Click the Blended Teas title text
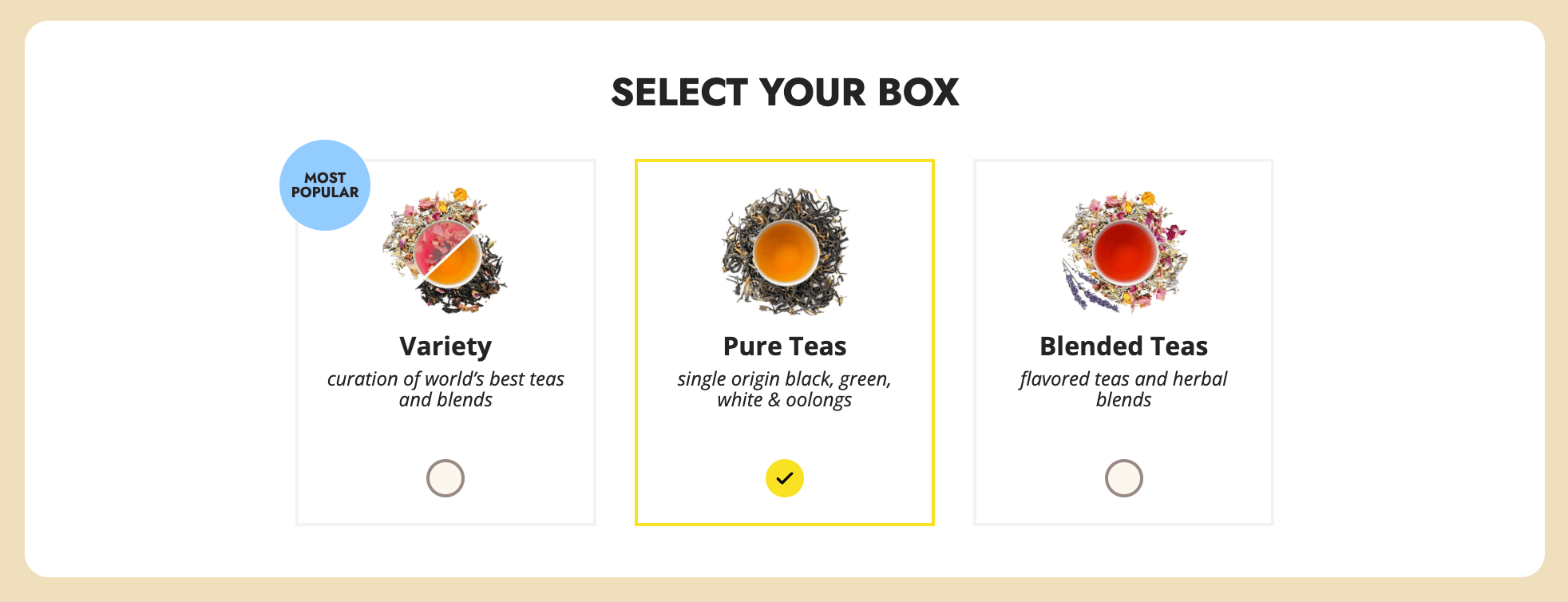This screenshot has height=602, width=1568. coord(1123,347)
